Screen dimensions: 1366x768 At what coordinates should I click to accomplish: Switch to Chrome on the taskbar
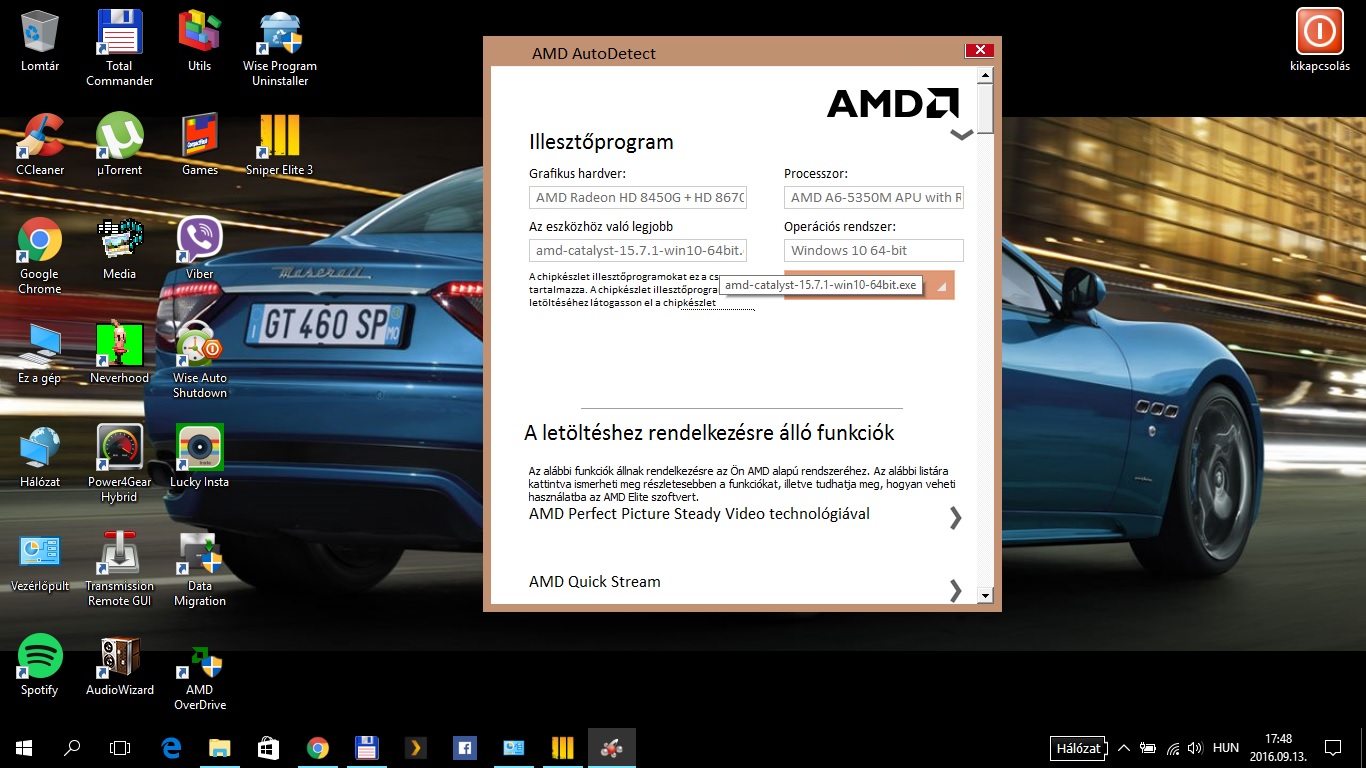click(318, 747)
